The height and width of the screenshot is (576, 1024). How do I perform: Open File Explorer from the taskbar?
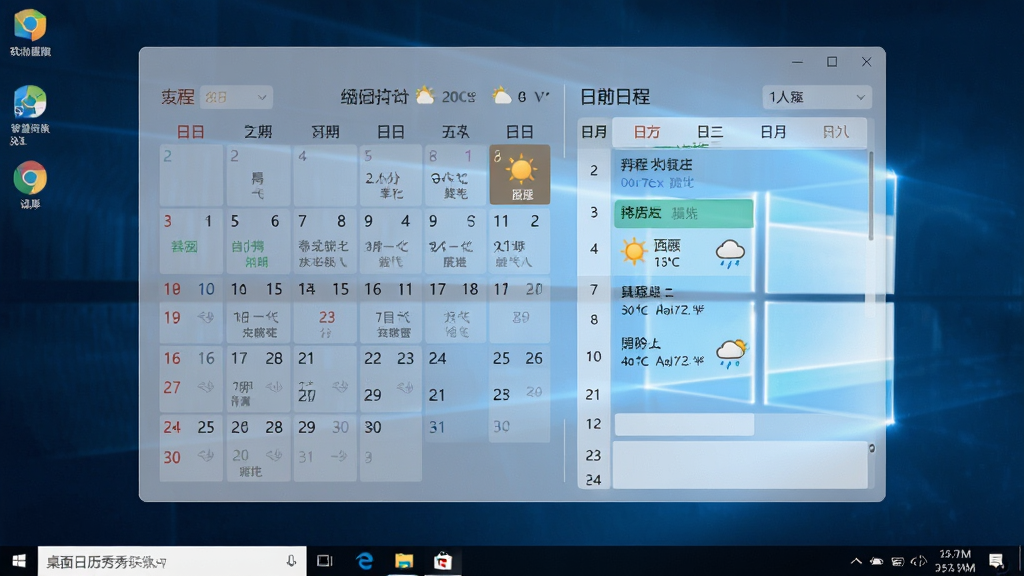click(x=404, y=561)
